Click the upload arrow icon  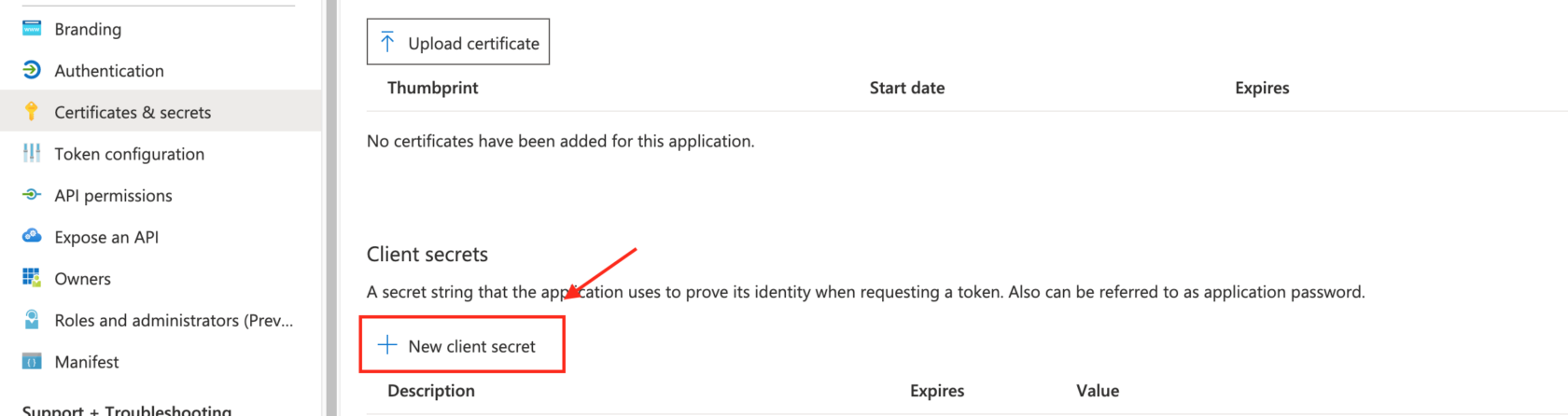pyautogui.click(x=387, y=43)
